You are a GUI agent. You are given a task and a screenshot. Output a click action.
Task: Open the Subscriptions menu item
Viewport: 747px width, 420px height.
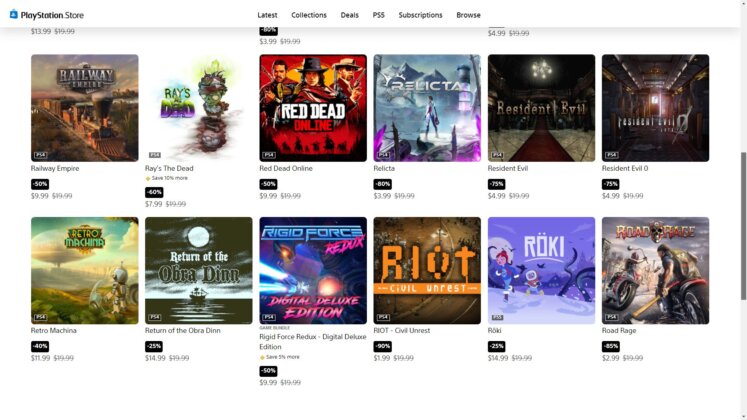pyautogui.click(x=420, y=15)
